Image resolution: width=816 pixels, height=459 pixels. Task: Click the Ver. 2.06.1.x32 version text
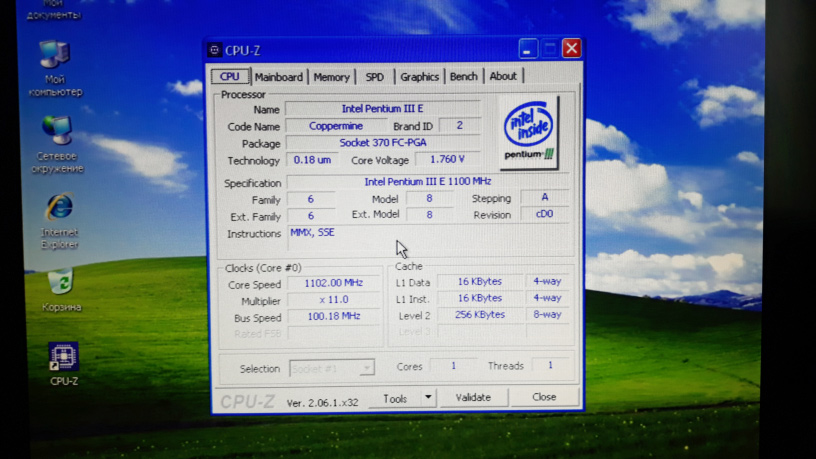click(x=322, y=403)
